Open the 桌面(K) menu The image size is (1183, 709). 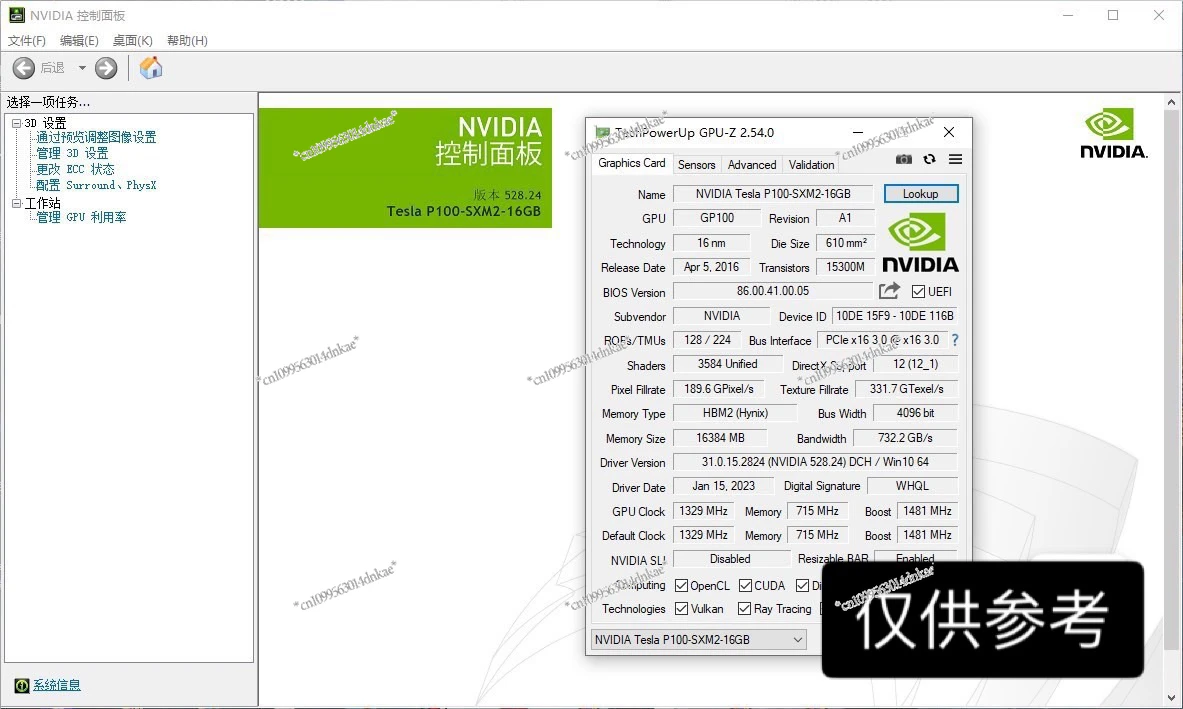pyautogui.click(x=133, y=41)
